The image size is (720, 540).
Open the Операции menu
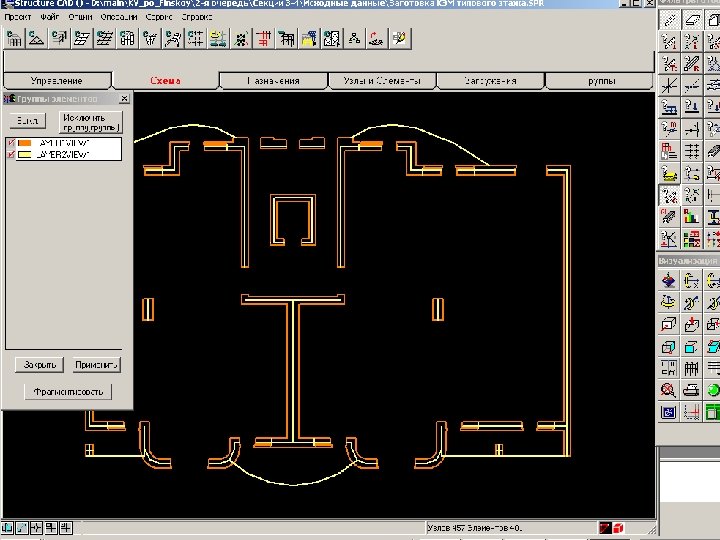point(118,18)
